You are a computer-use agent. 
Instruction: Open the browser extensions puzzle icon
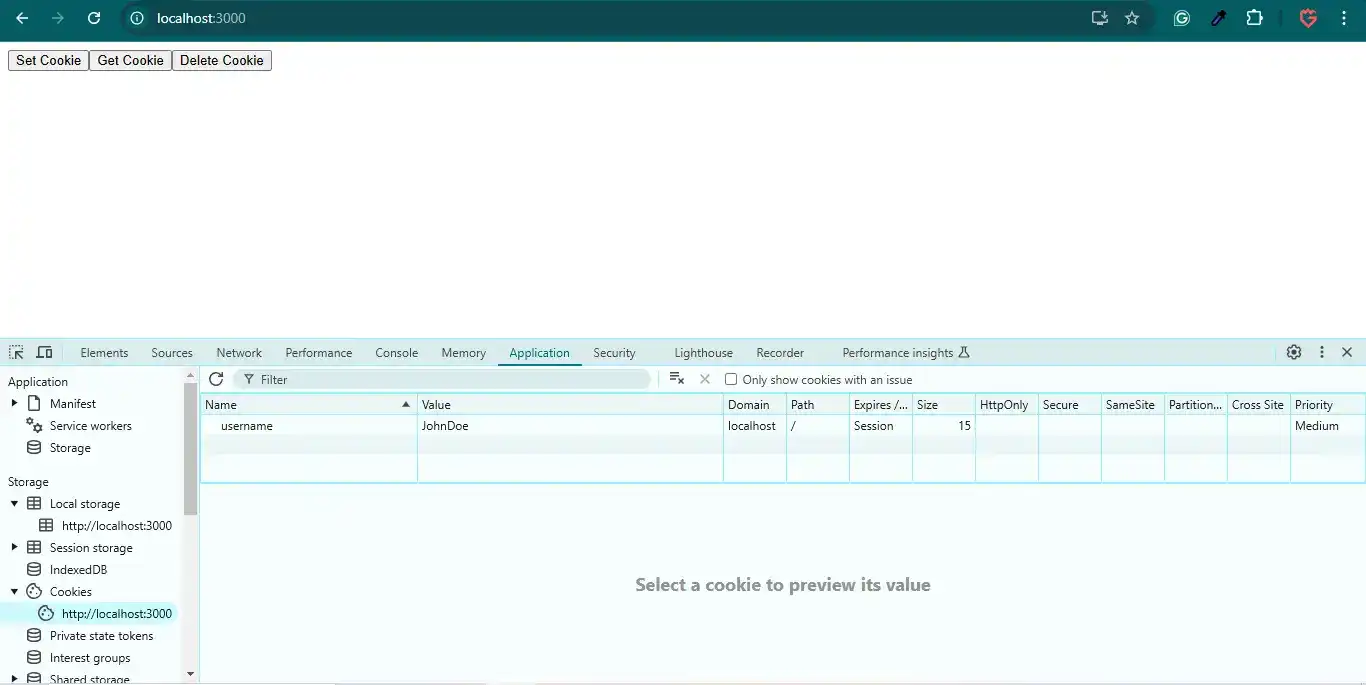(x=1254, y=18)
